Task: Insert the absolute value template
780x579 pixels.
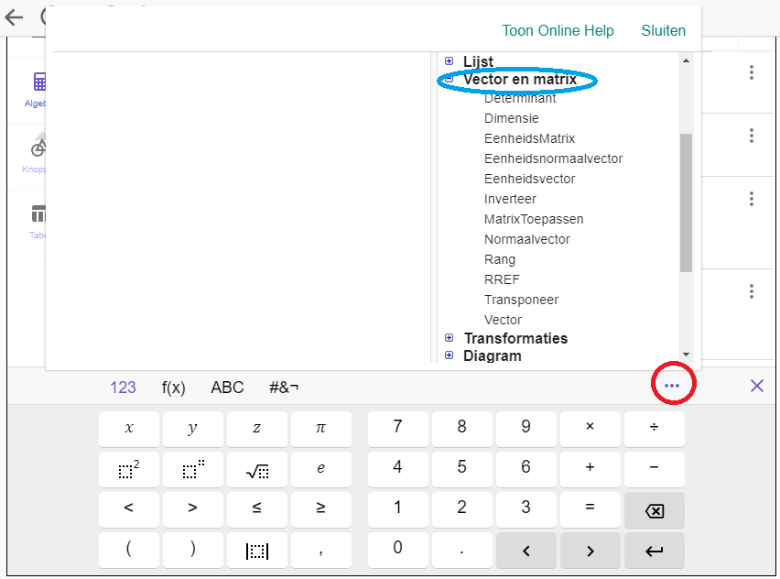Action: point(256,550)
